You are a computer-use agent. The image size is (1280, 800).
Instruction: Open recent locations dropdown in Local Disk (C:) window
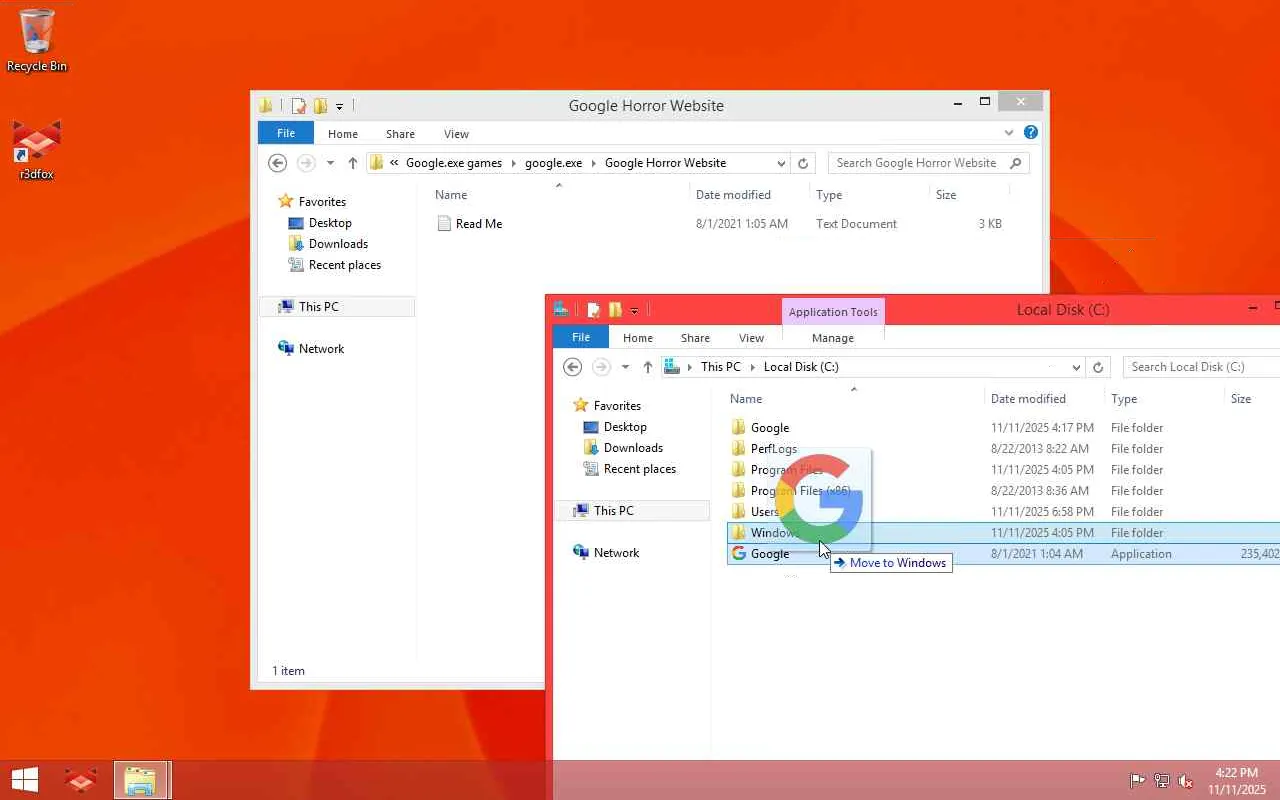pyautogui.click(x=625, y=367)
